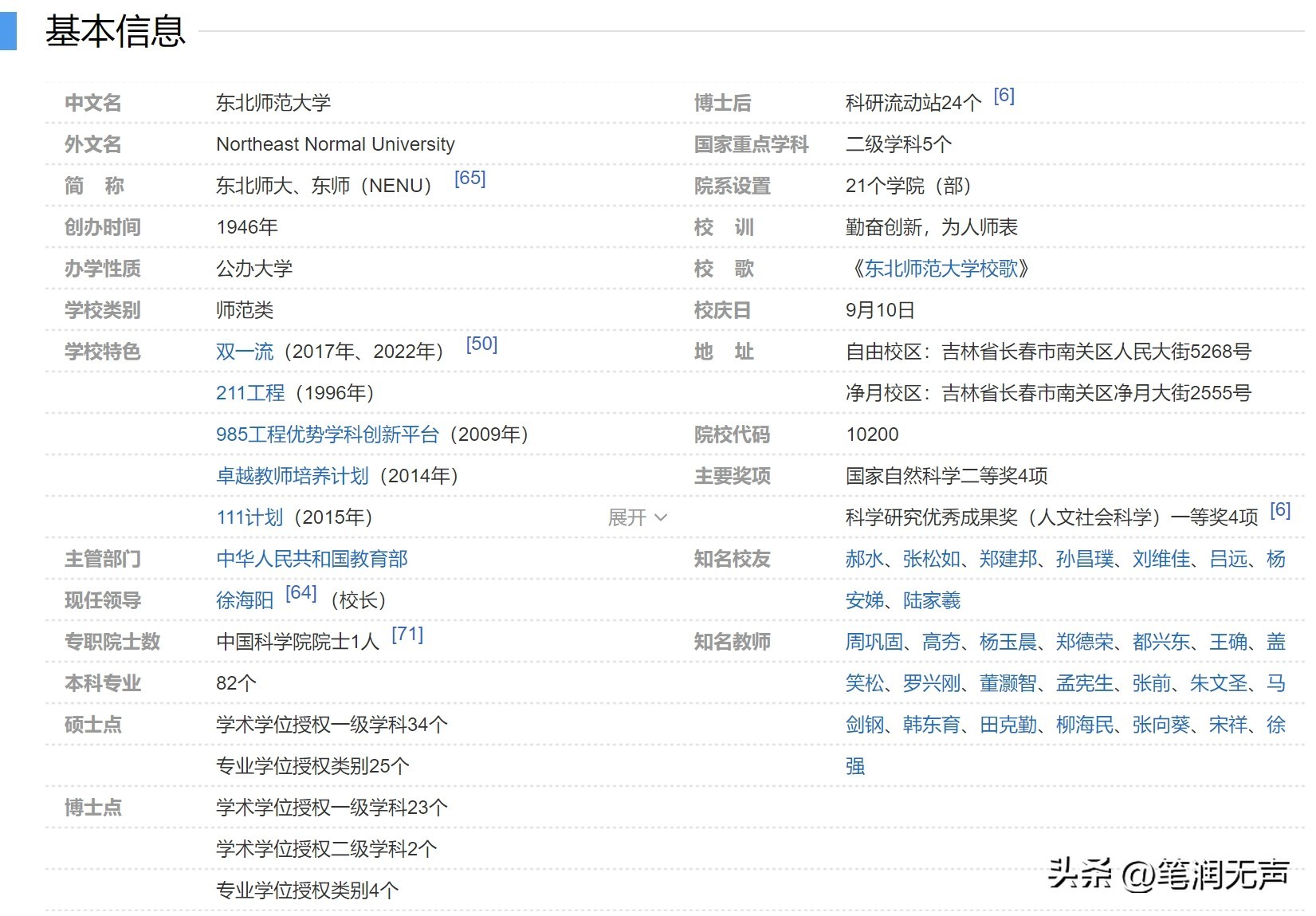Select 国家自然科学二等奖4项 text
Image resolution: width=1316 pixels, height=916 pixels.
(946, 476)
